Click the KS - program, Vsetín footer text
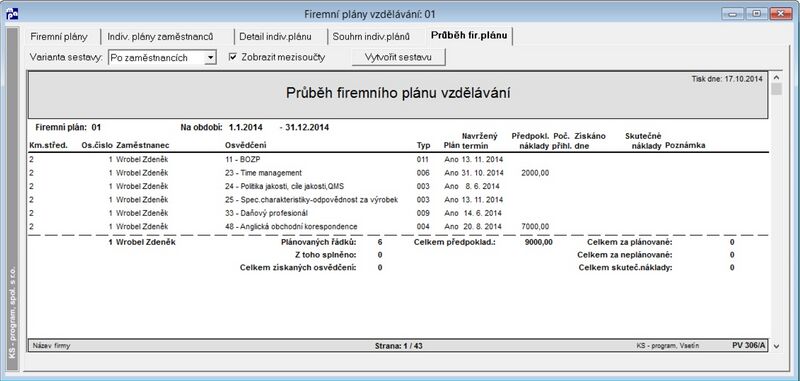 [x=668, y=346]
